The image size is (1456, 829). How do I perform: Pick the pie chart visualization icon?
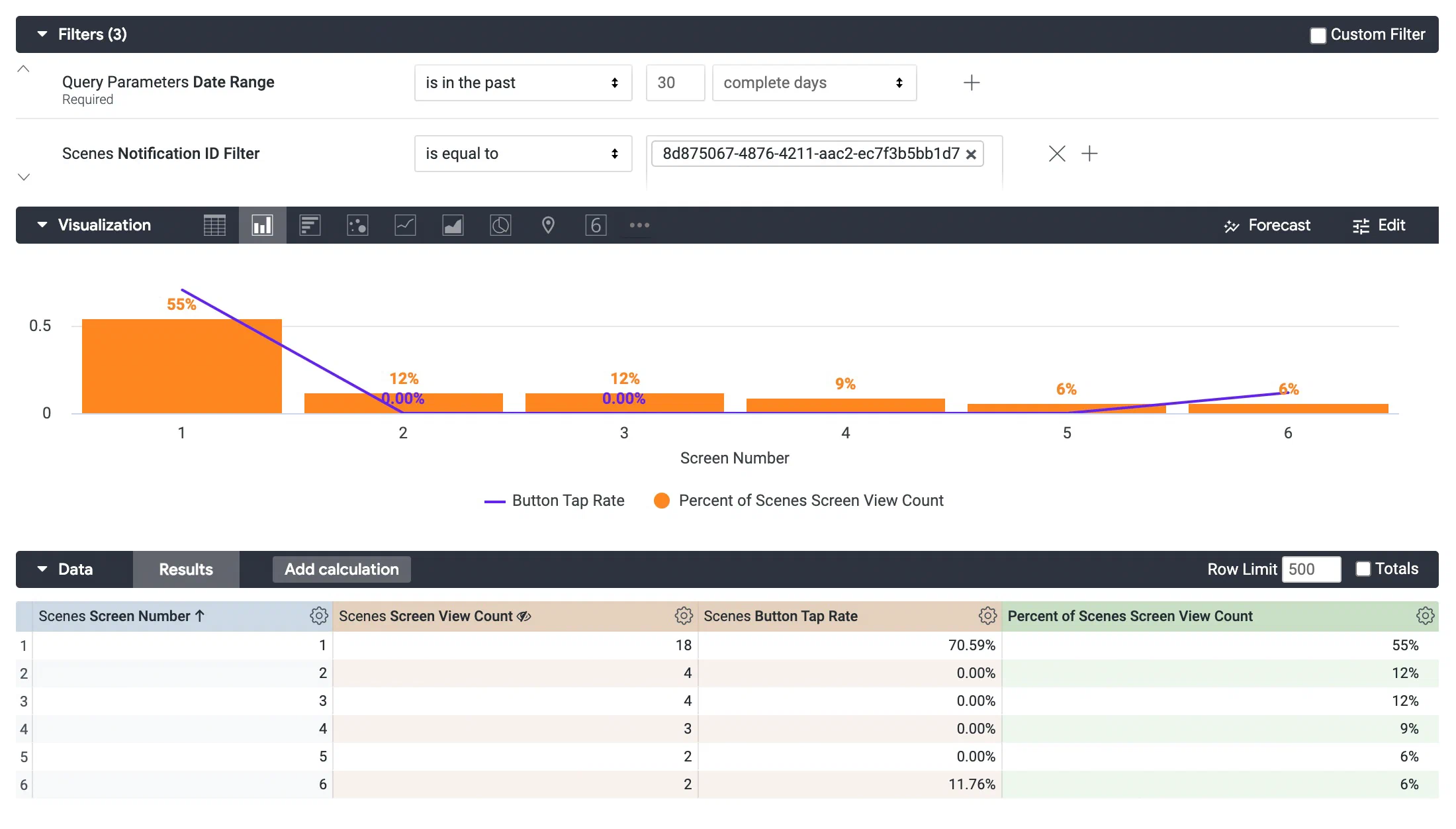(500, 225)
